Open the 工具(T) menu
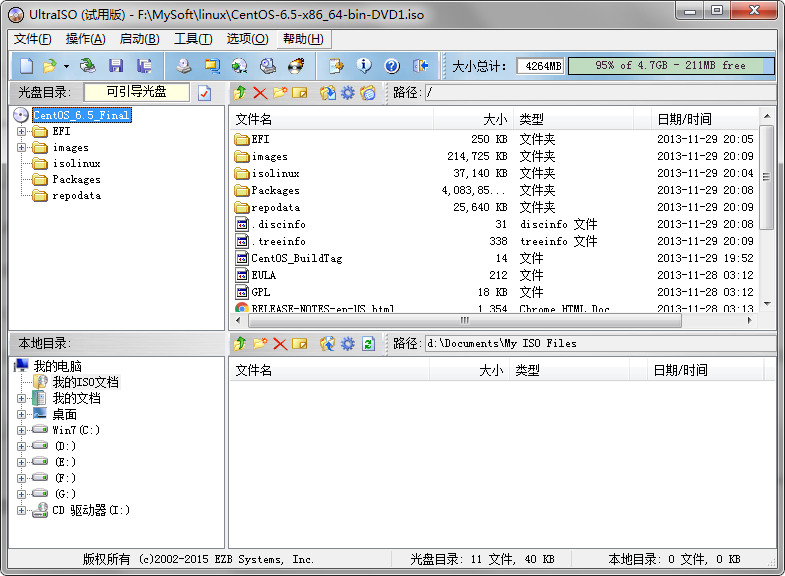785x576 pixels. click(193, 39)
